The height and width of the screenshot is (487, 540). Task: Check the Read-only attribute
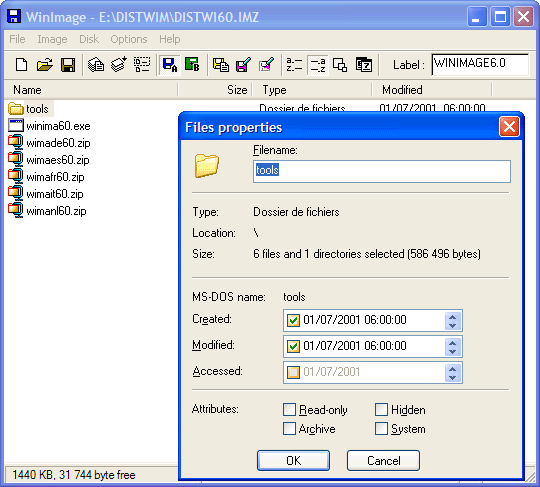click(289, 410)
